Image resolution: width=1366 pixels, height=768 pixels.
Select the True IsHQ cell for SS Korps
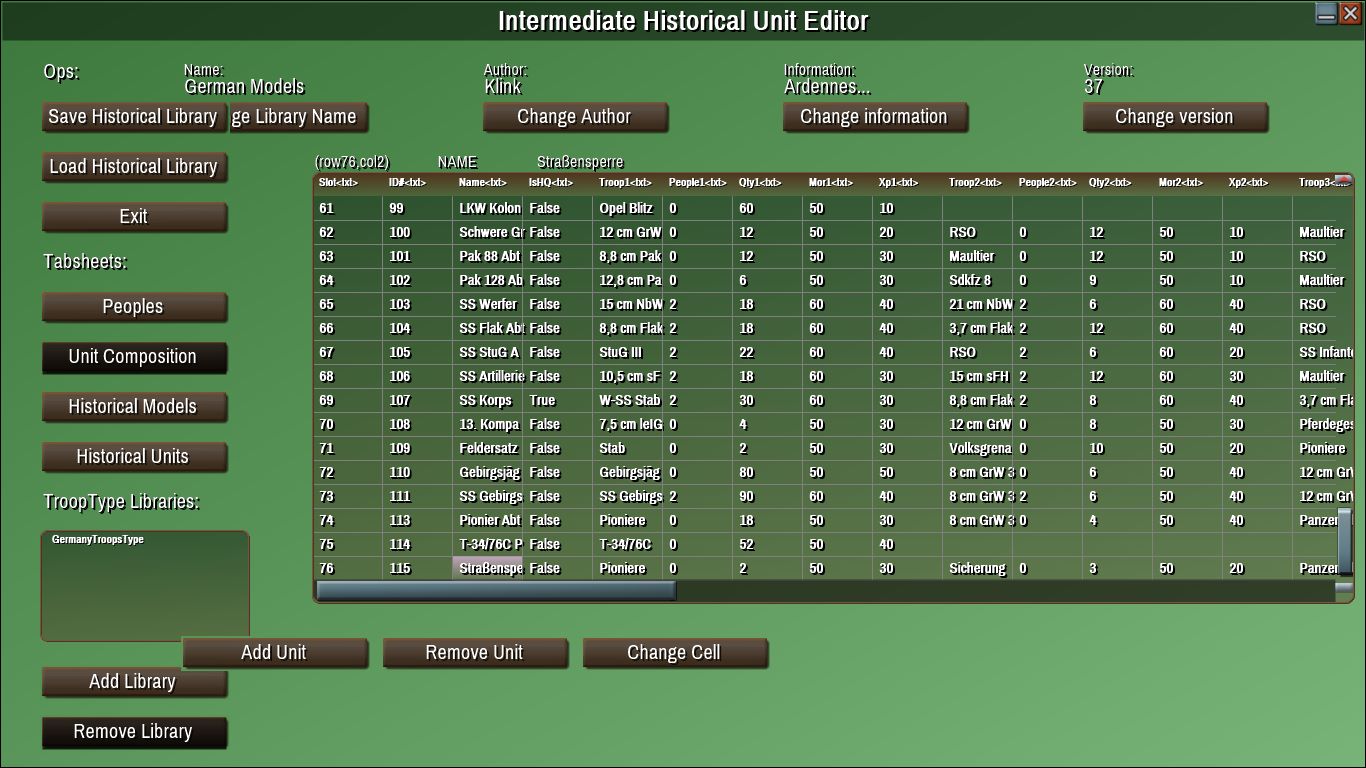[558, 400]
